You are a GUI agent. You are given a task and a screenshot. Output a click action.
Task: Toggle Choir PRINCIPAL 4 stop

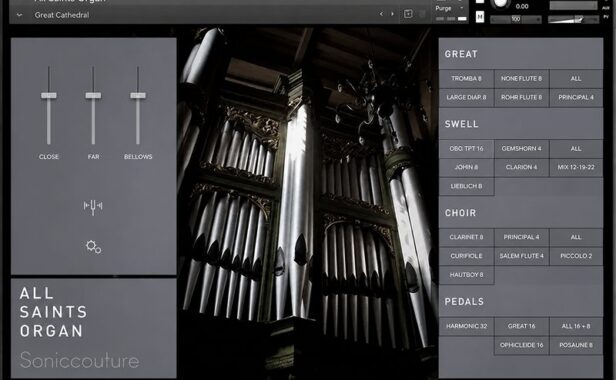click(x=521, y=237)
